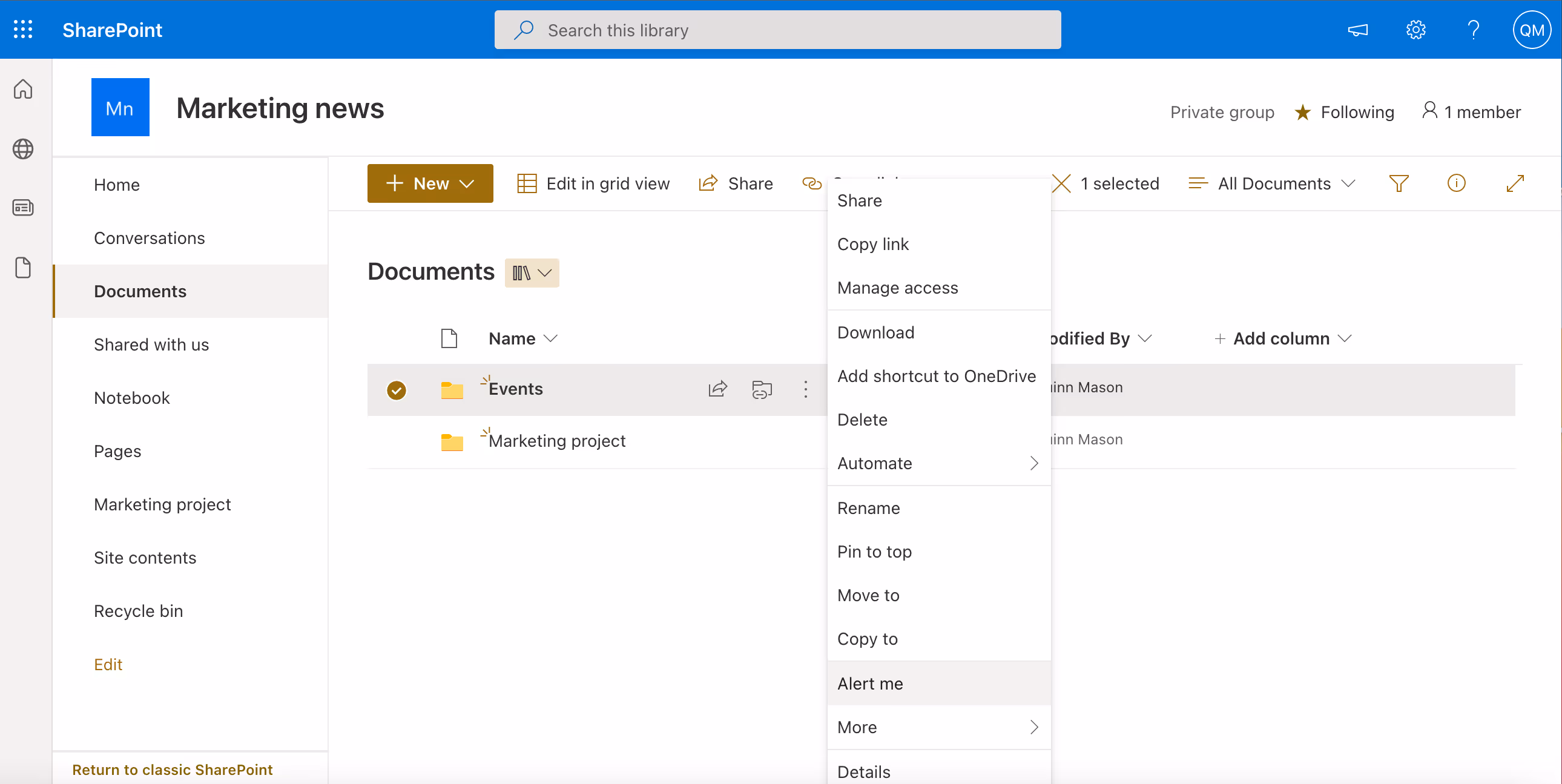Click the megaphone feedback icon

tap(1357, 30)
